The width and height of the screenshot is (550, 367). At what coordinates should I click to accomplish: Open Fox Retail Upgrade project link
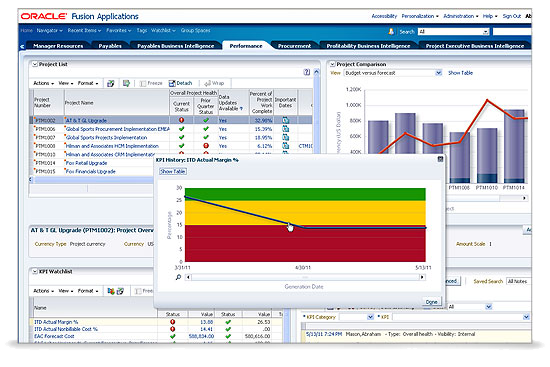click(x=87, y=163)
